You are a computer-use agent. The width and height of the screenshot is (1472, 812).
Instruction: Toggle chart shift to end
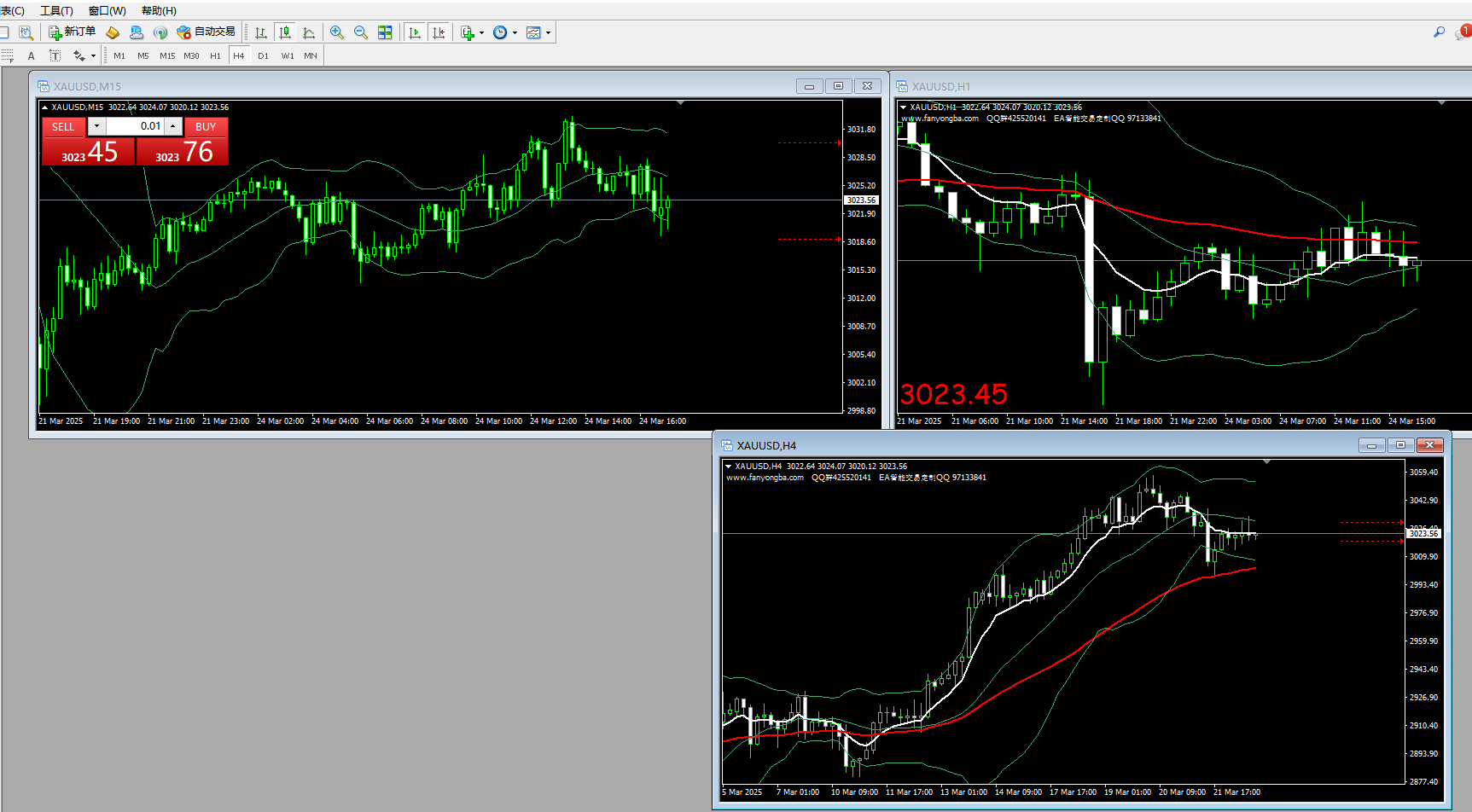tap(439, 32)
